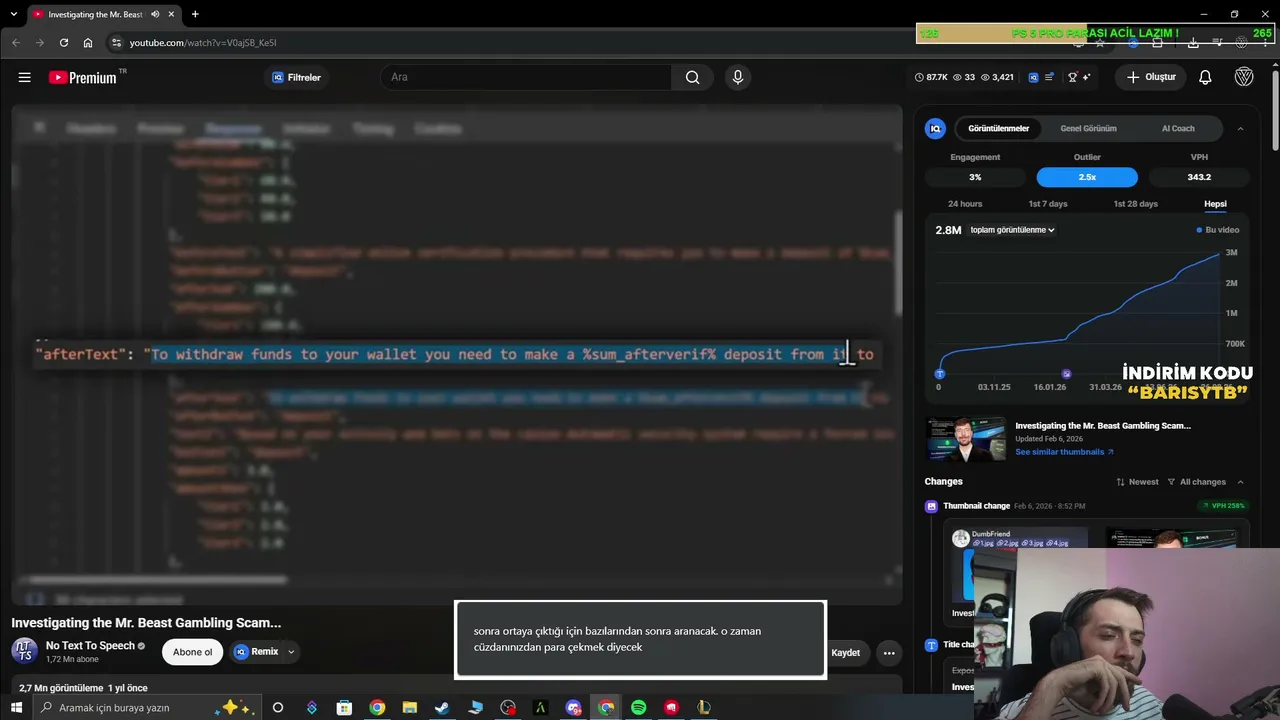This screenshot has height=720, width=1280.
Task: Expand the Remix dropdown arrow
Action: pyautogui.click(x=291, y=652)
